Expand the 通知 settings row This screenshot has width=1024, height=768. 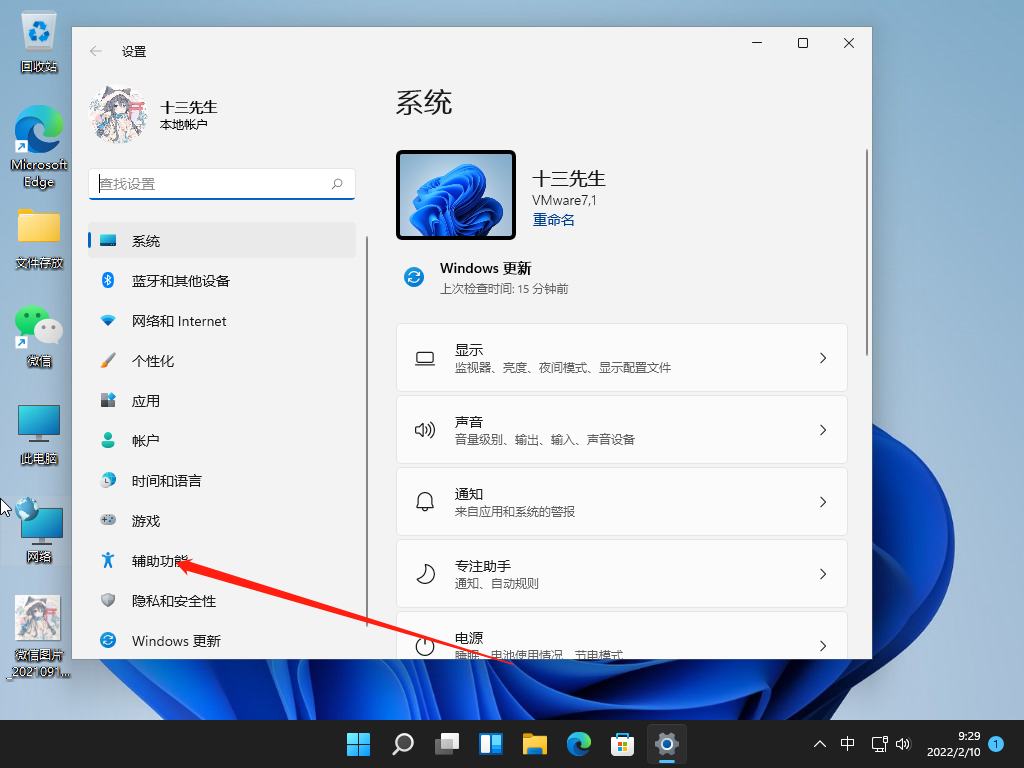(x=622, y=501)
